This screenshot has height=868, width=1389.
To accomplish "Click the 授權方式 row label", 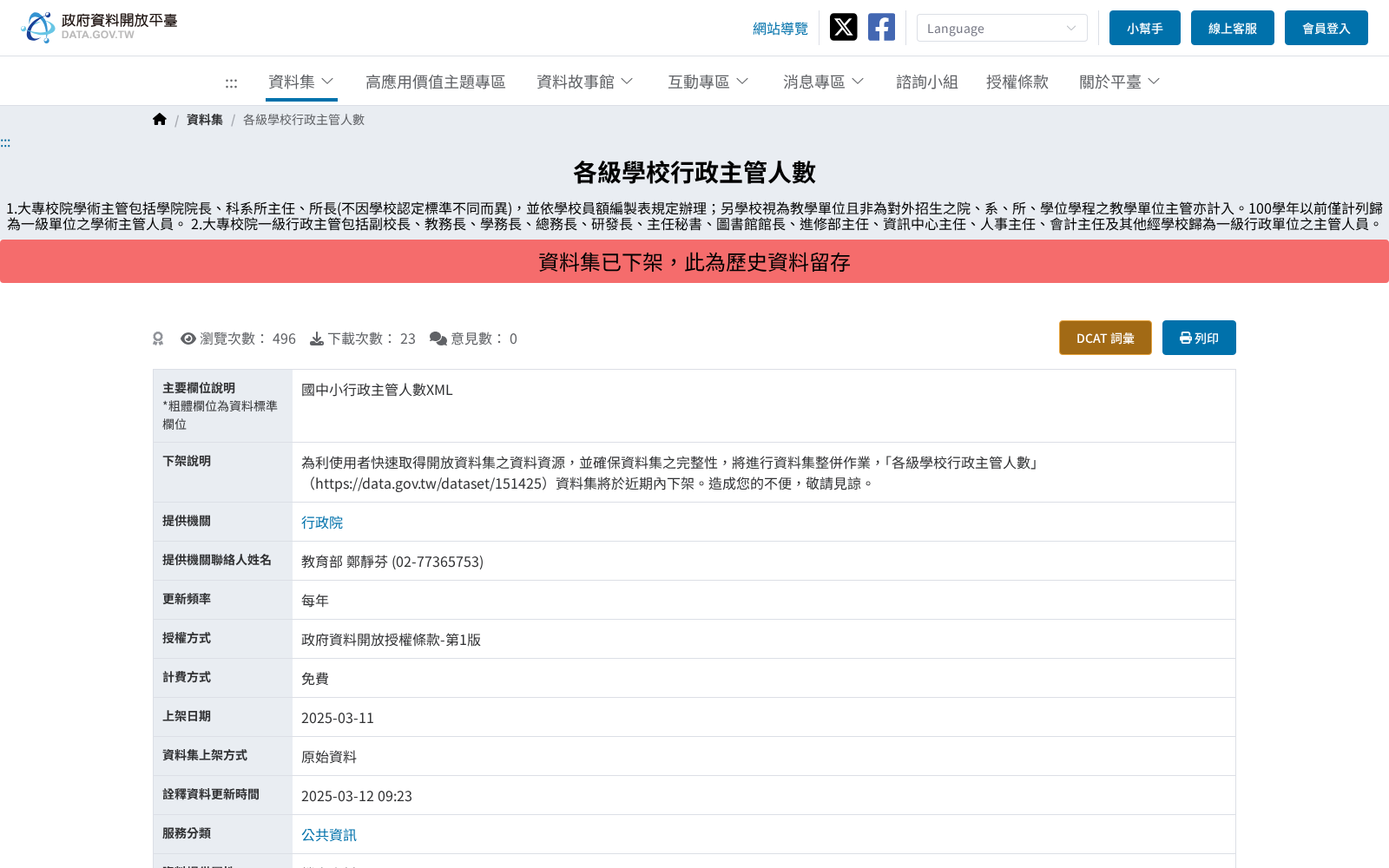I will 187,638.
